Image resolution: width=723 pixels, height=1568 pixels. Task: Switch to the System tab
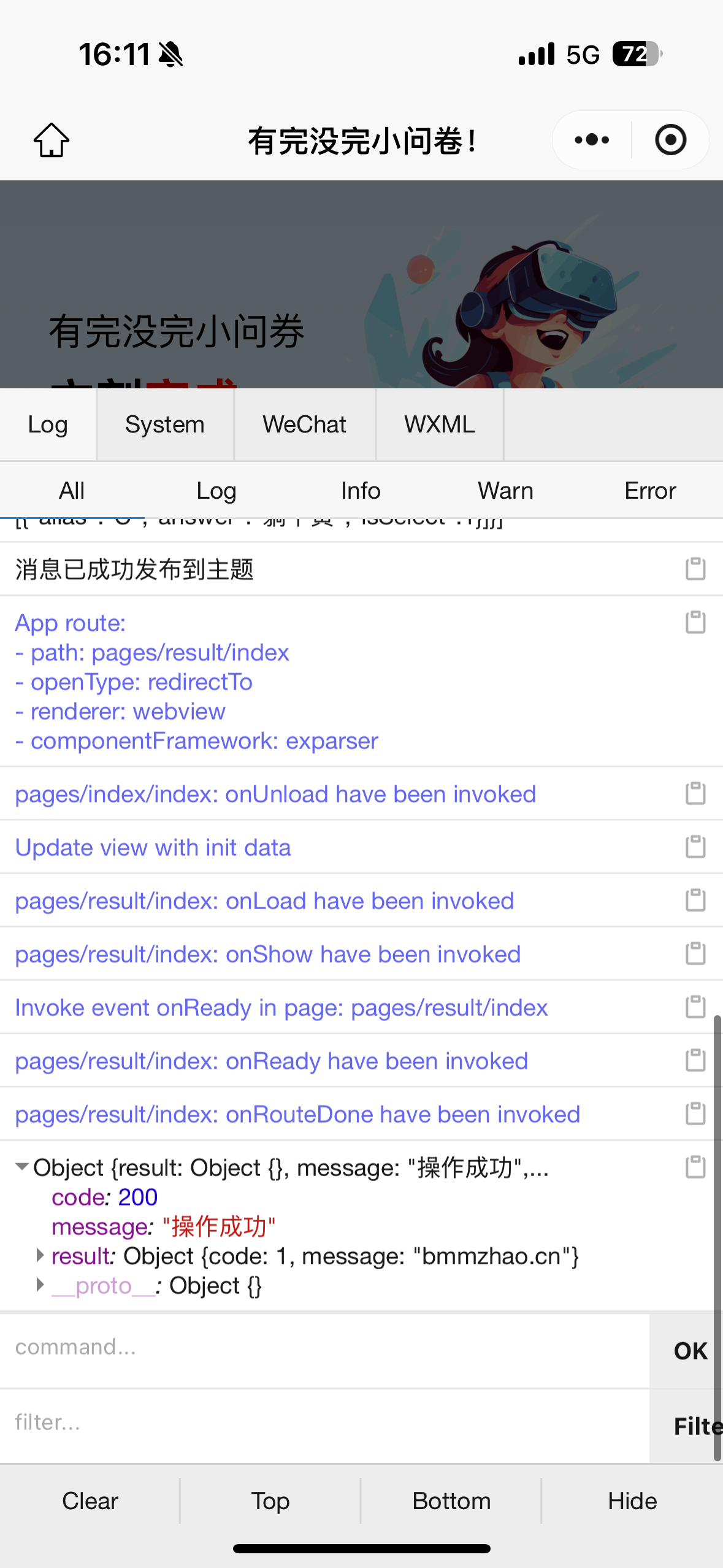click(165, 425)
